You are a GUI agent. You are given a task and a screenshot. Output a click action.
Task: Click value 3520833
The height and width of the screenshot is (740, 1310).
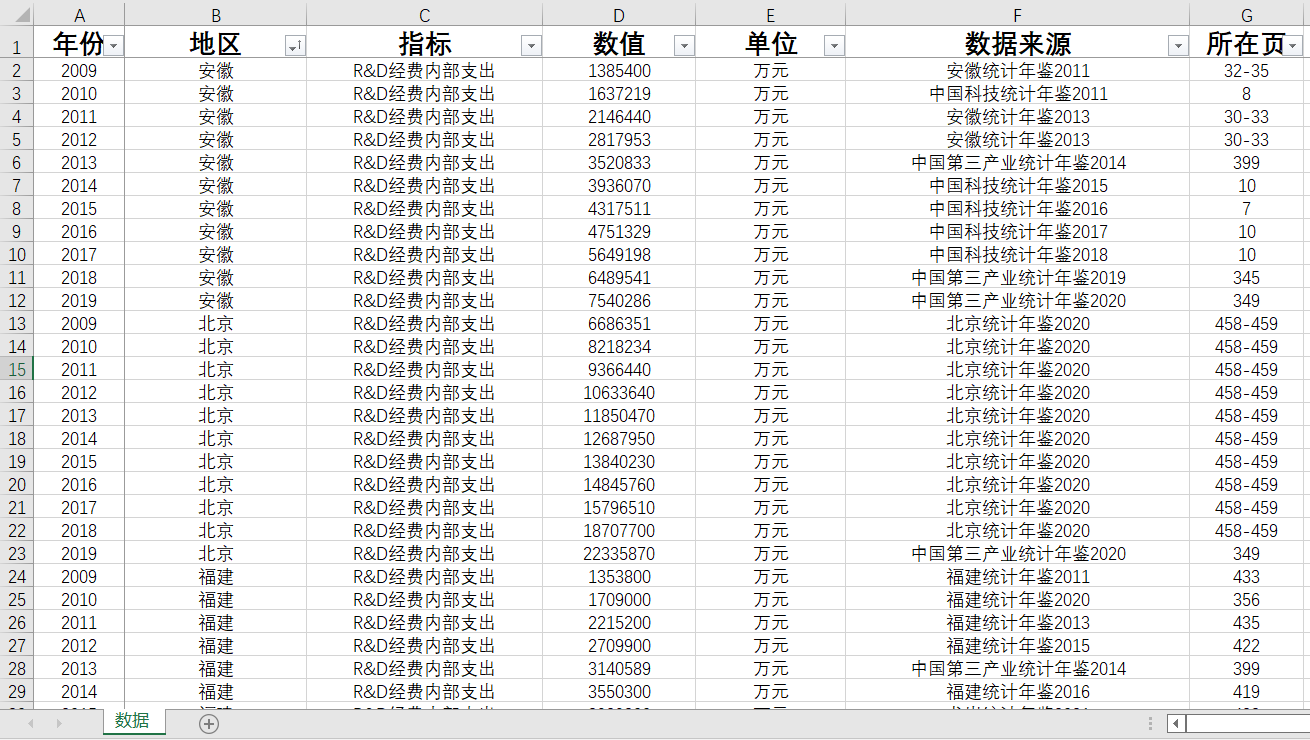pos(619,163)
